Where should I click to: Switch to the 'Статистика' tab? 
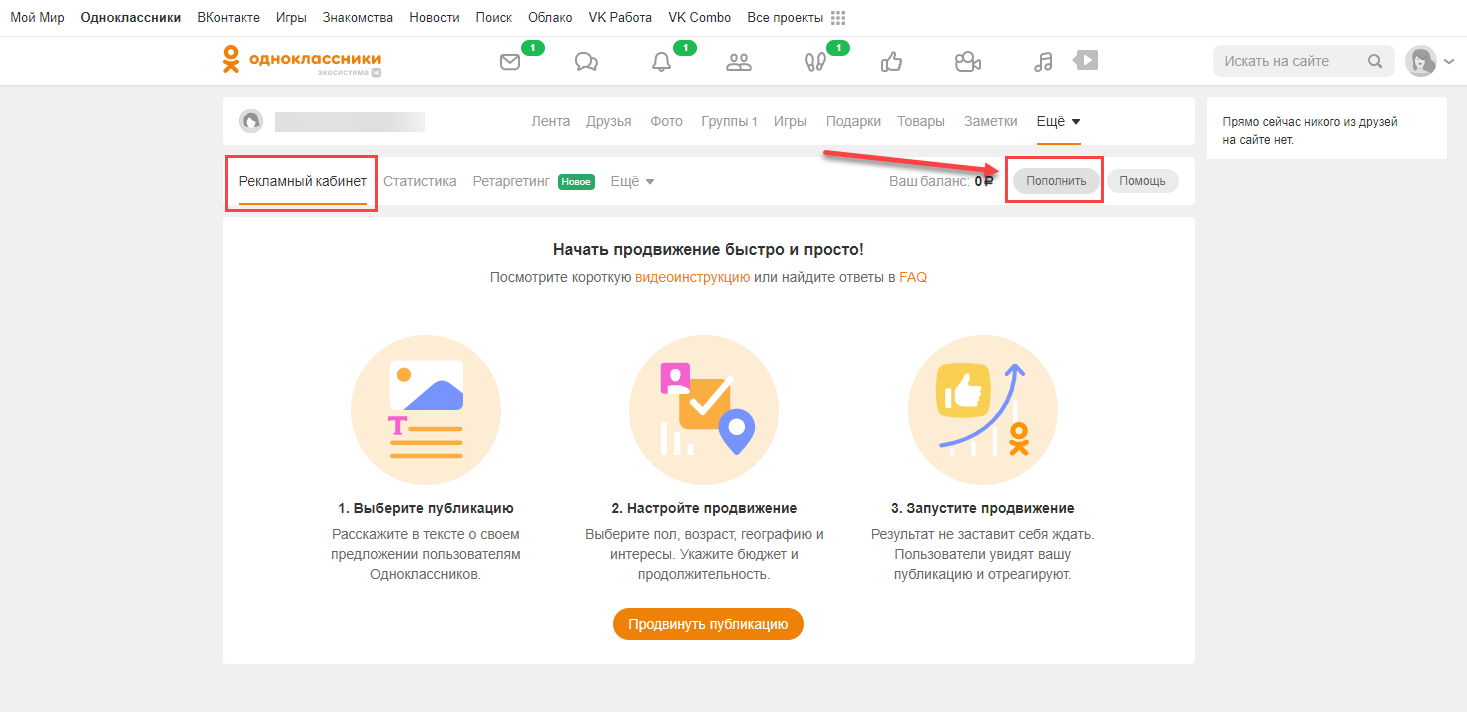420,181
